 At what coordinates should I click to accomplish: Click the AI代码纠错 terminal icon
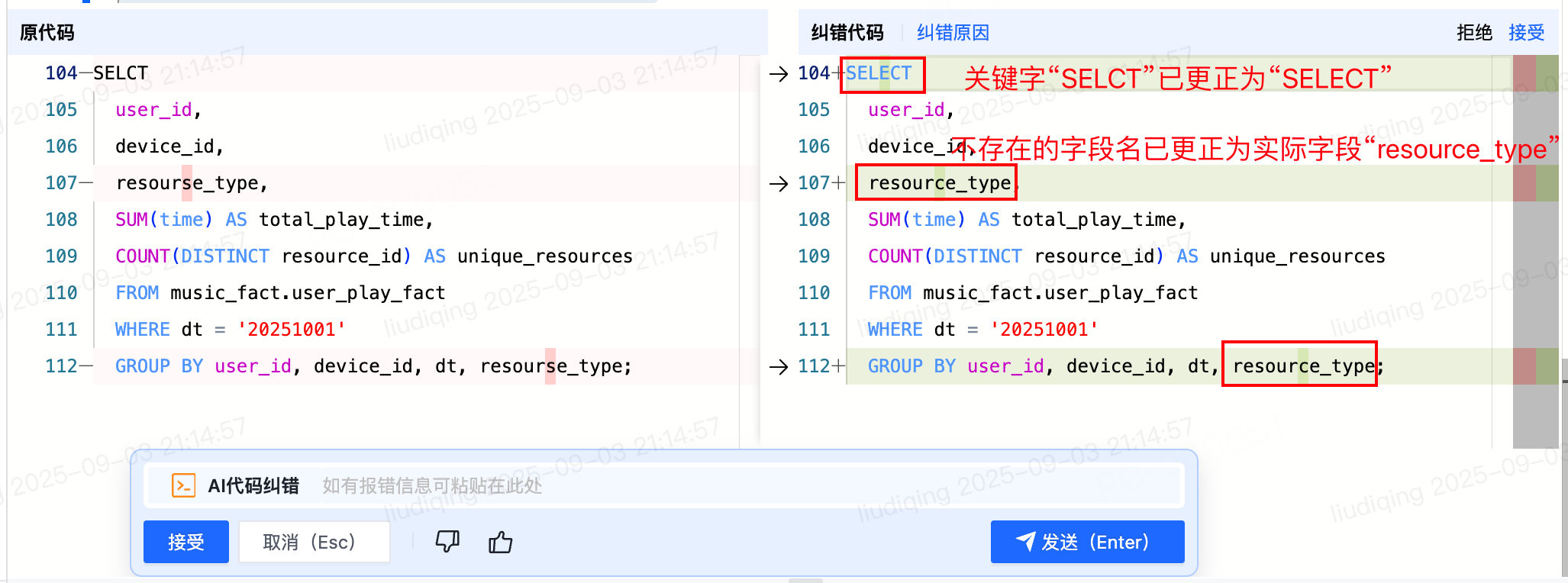click(184, 485)
